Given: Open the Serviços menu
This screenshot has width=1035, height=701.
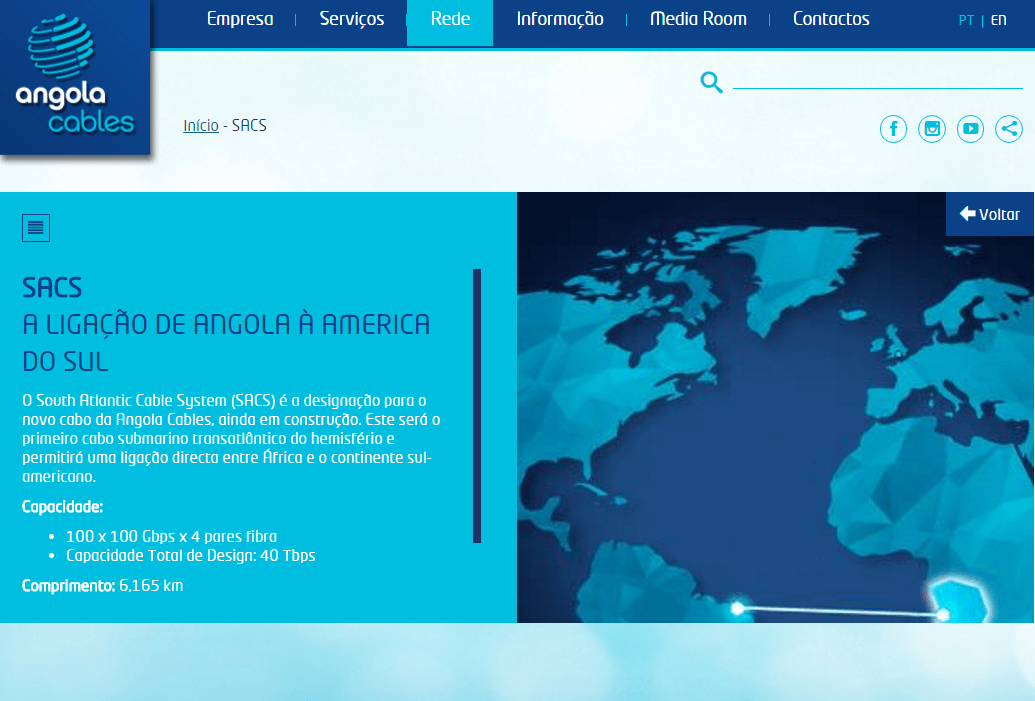Looking at the screenshot, I should pyautogui.click(x=351, y=18).
